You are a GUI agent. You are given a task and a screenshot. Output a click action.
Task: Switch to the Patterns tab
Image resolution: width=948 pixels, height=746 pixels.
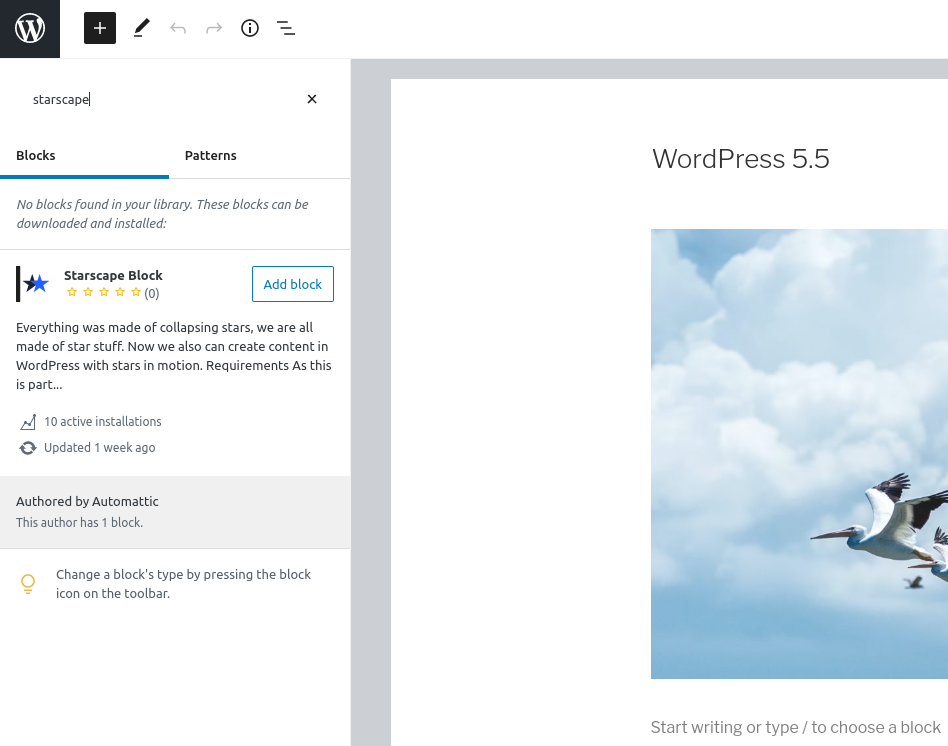tap(210, 156)
